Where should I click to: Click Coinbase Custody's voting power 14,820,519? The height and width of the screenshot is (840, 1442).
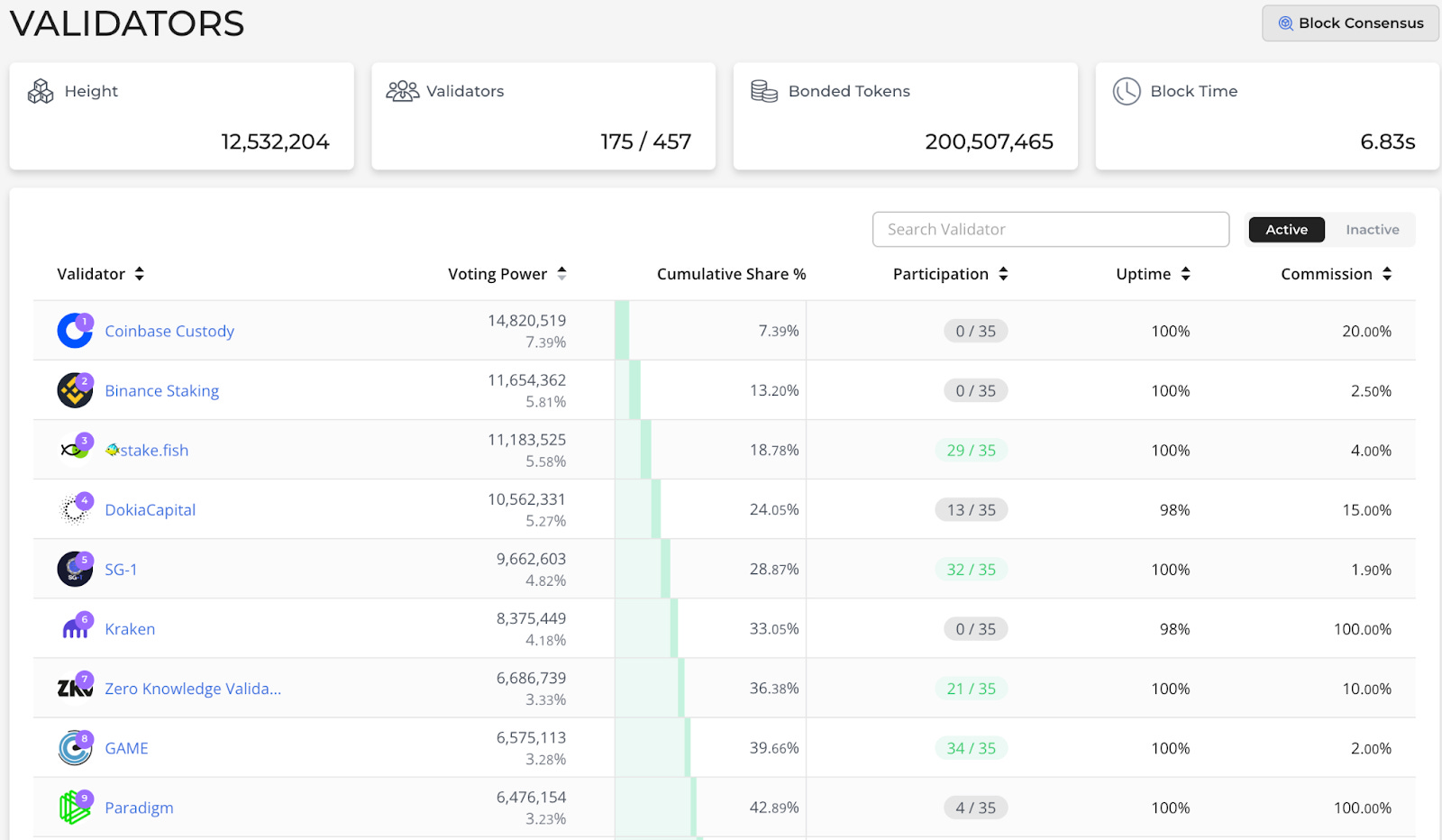[527, 320]
